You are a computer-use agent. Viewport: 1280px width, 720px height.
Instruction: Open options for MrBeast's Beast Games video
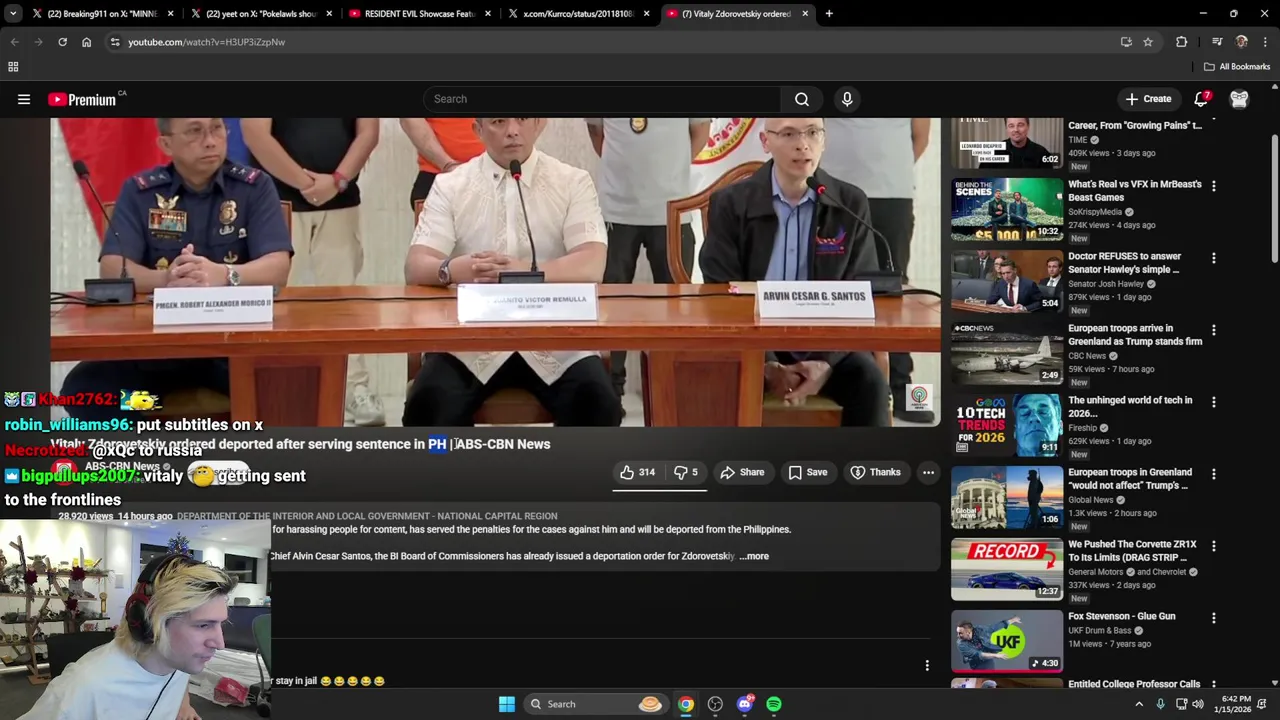coord(1213,186)
